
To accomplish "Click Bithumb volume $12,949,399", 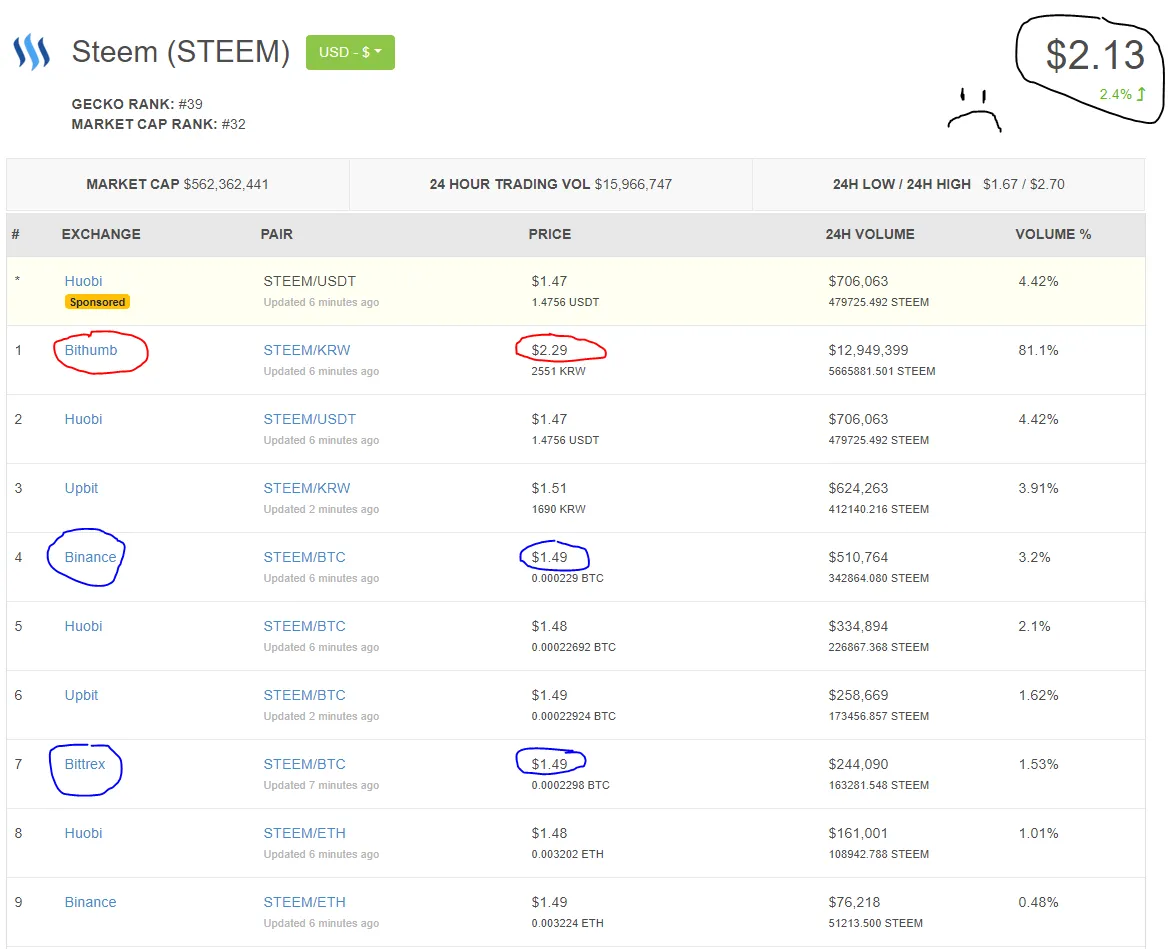I will 868,350.
